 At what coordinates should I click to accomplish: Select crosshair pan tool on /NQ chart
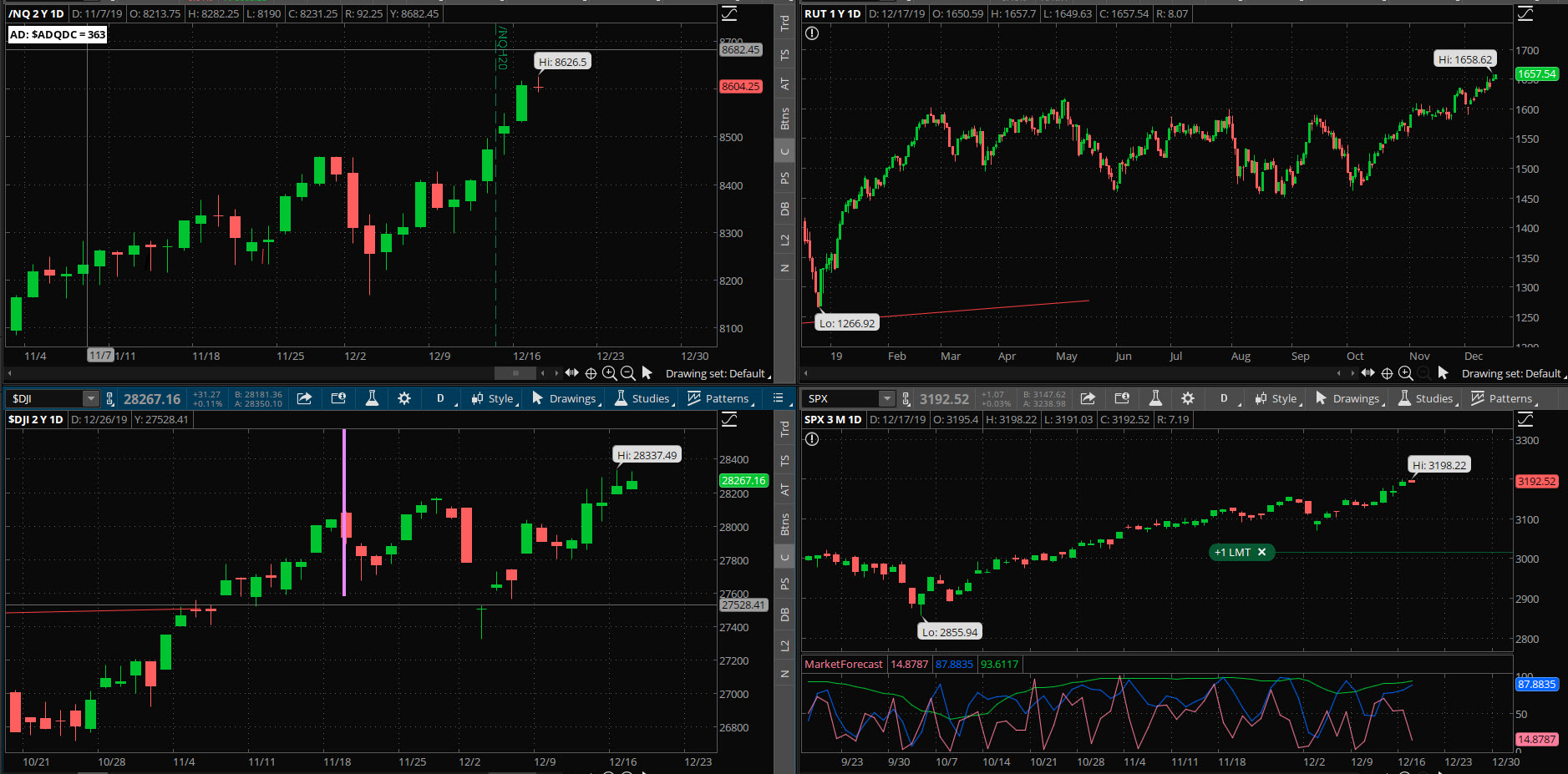coord(591,373)
